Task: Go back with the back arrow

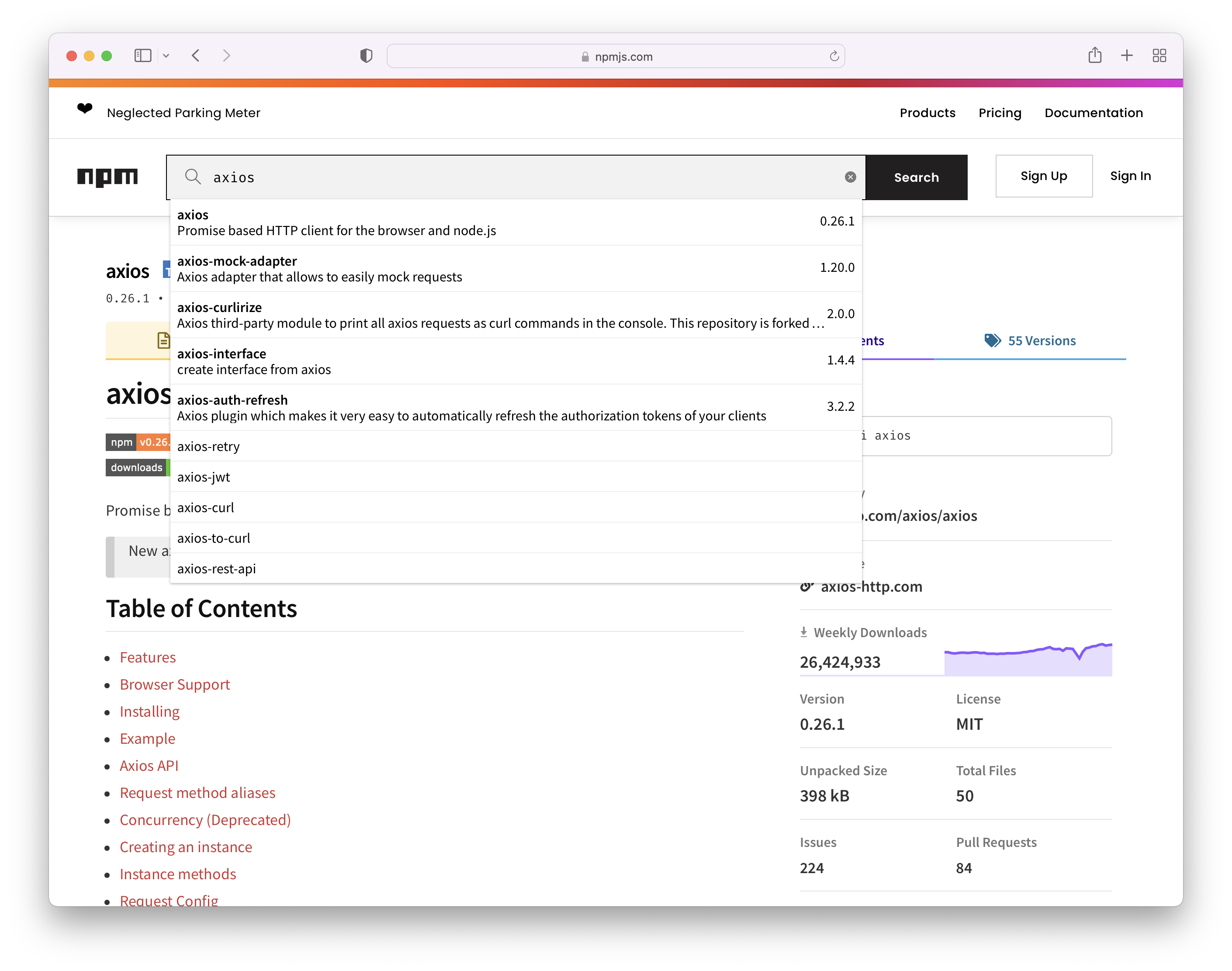Action: click(196, 55)
